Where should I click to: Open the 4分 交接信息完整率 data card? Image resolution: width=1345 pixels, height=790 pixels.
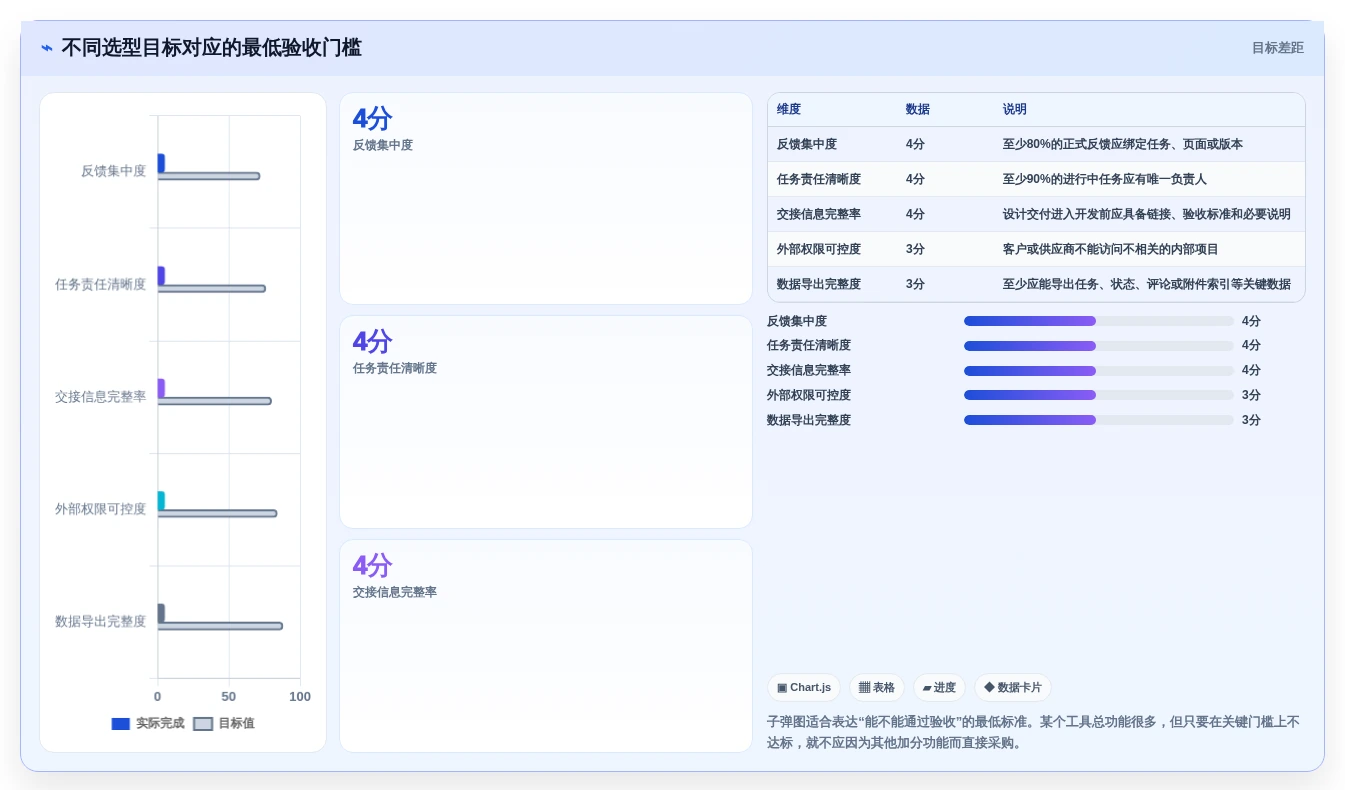546,646
